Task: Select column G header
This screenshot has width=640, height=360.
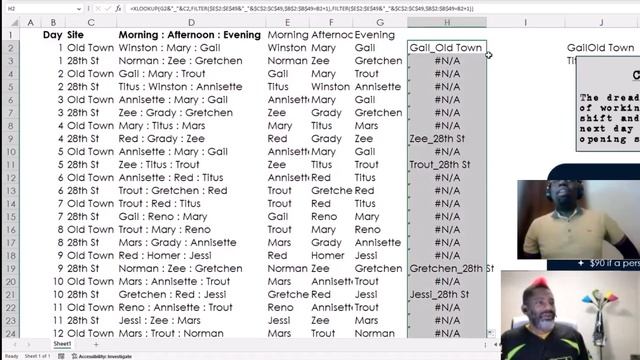Action: pyautogui.click(x=380, y=22)
